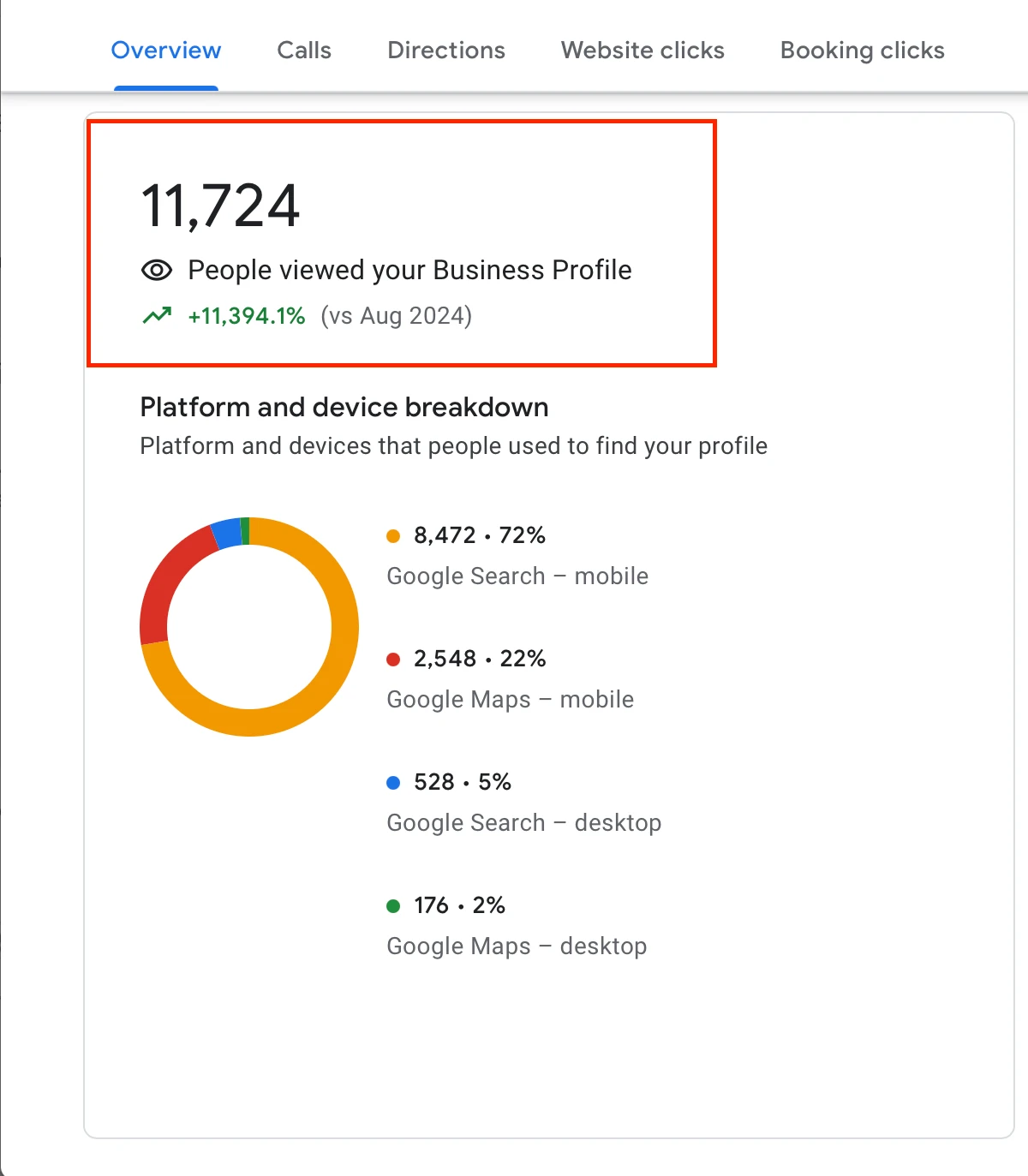Click the green upward trend arrow icon
This screenshot has width=1028, height=1176.
pyautogui.click(x=157, y=316)
